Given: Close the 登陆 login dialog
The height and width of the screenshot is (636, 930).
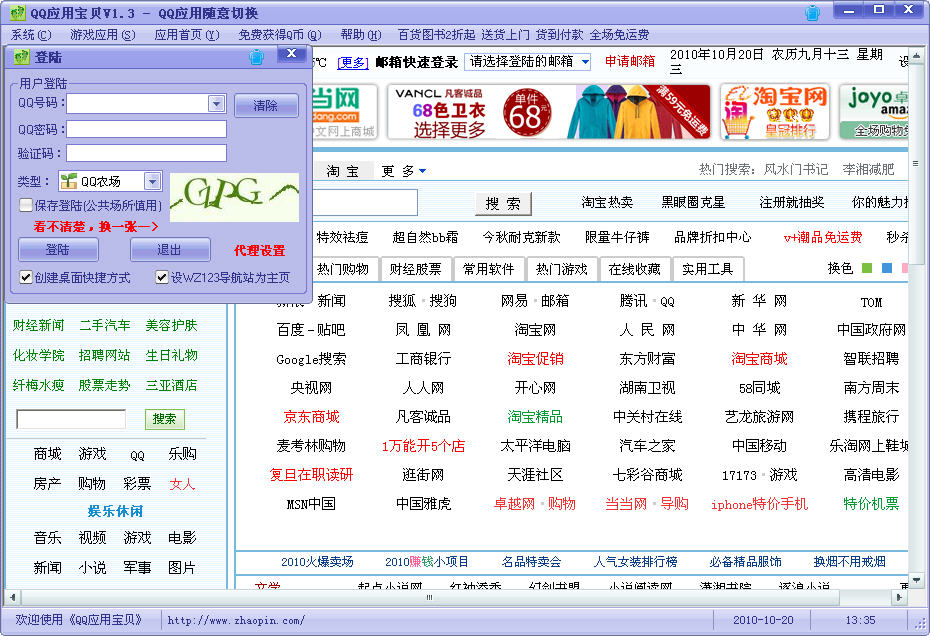Looking at the screenshot, I should coord(291,54).
